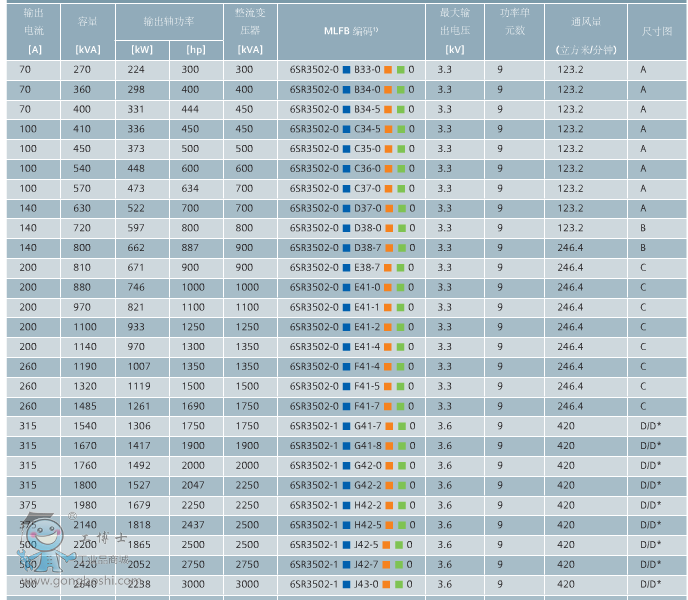Viewport: 688px width, 600px height.
Task: Select MLFB code 6SR3502-1 G41-7
Action: pyautogui.click(x=352, y=426)
